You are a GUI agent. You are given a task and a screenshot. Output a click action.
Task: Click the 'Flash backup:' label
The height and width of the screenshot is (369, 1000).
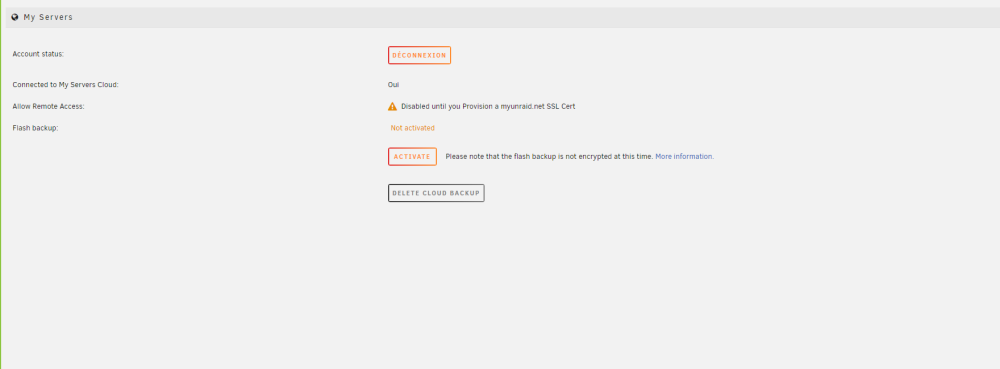point(36,128)
